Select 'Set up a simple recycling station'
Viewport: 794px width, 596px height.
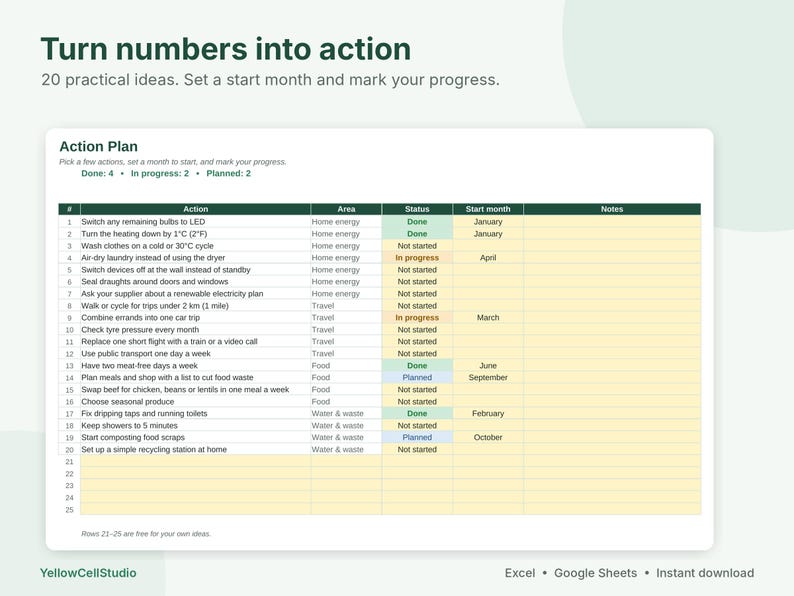(195, 450)
